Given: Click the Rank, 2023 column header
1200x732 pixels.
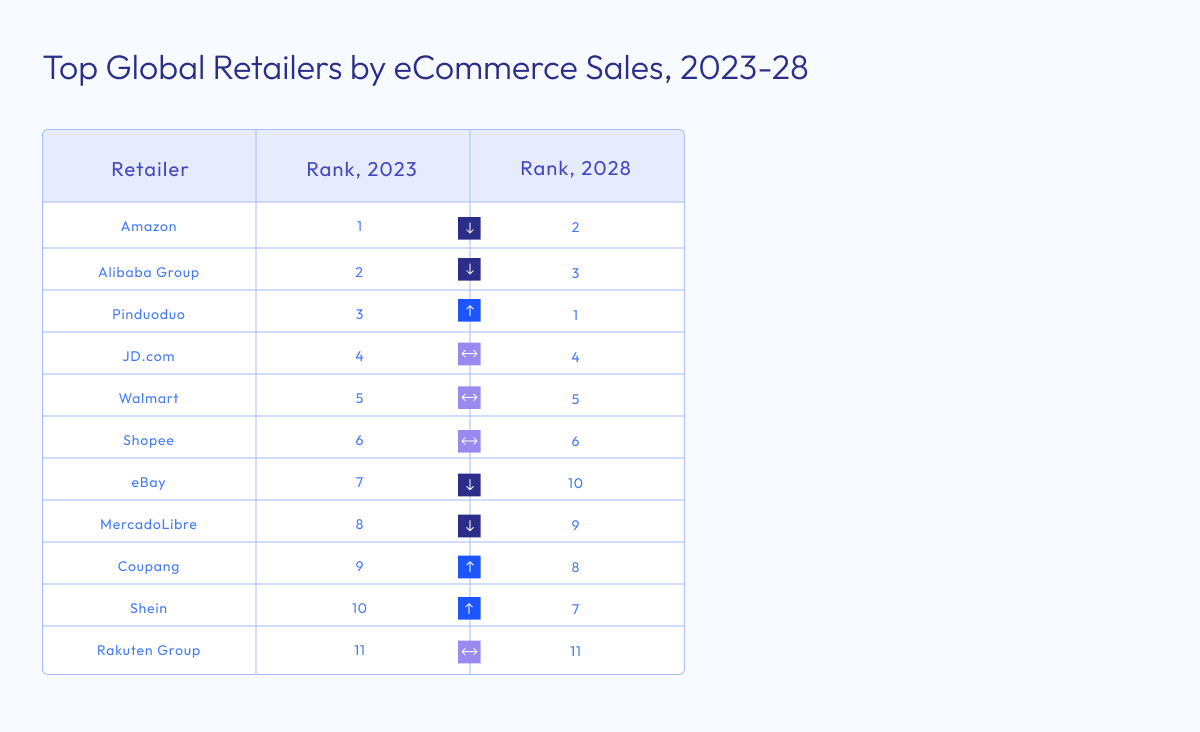Looking at the screenshot, I should [x=362, y=169].
